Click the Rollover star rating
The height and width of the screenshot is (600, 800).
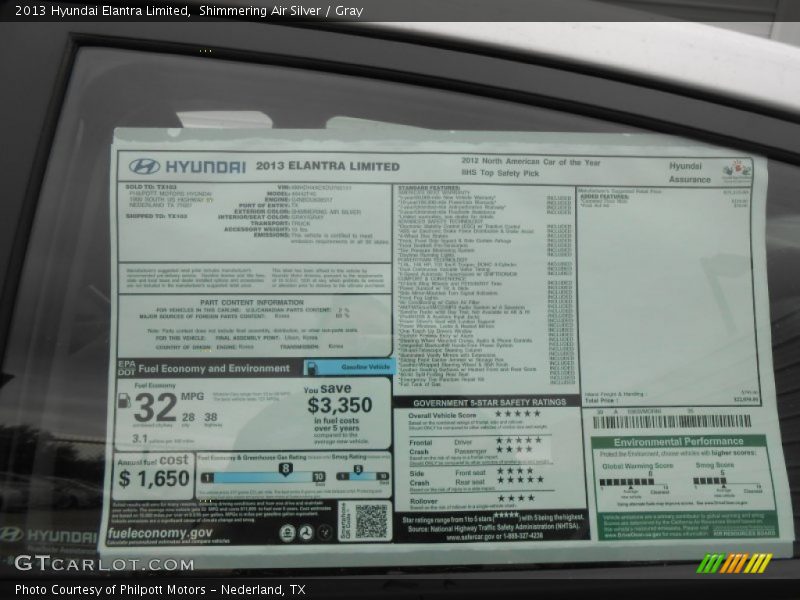516,498
